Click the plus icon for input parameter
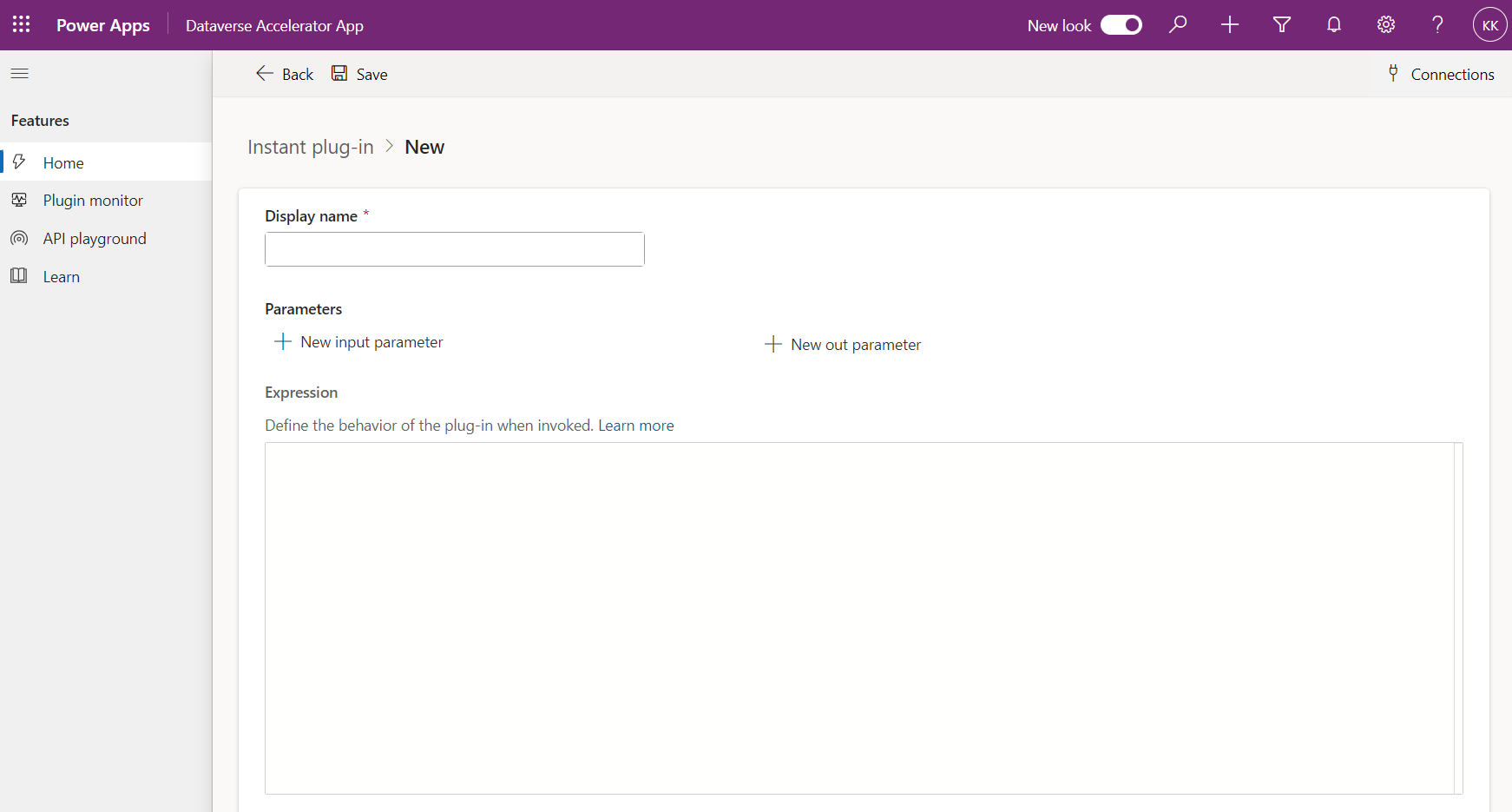The height and width of the screenshot is (812, 1512). [283, 342]
